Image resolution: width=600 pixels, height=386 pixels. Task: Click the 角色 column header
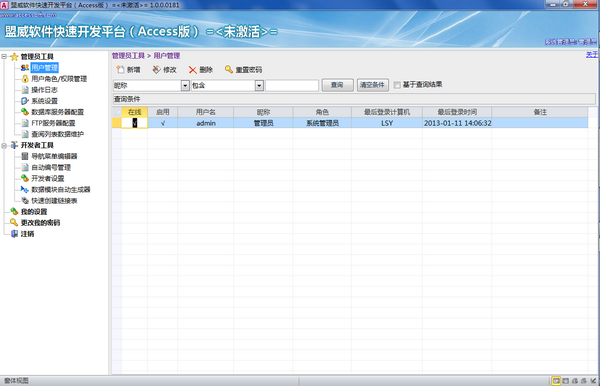322,112
